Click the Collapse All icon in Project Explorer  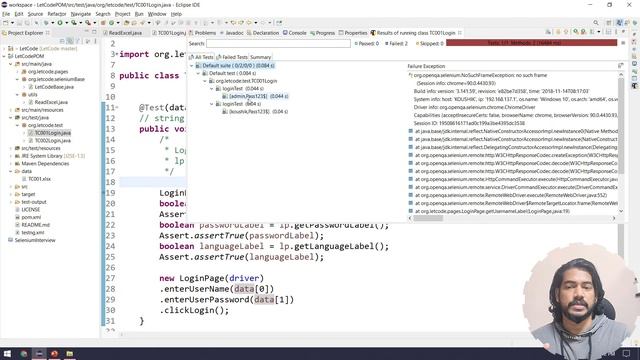click(62, 41)
